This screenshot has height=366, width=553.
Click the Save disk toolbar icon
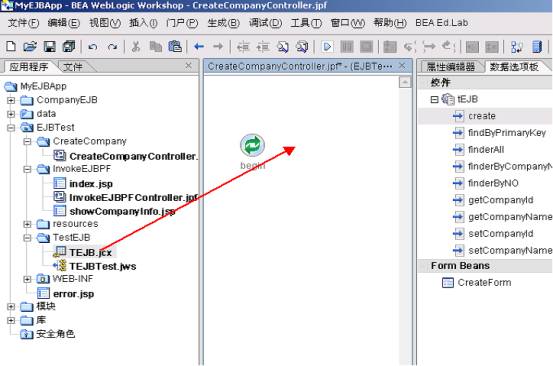(49, 46)
